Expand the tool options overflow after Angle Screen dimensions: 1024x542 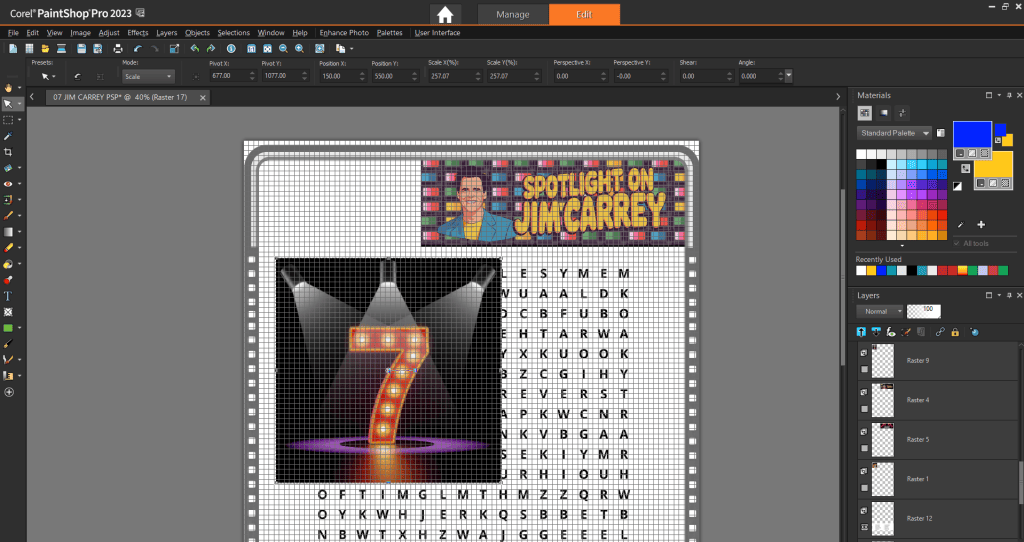point(788,76)
